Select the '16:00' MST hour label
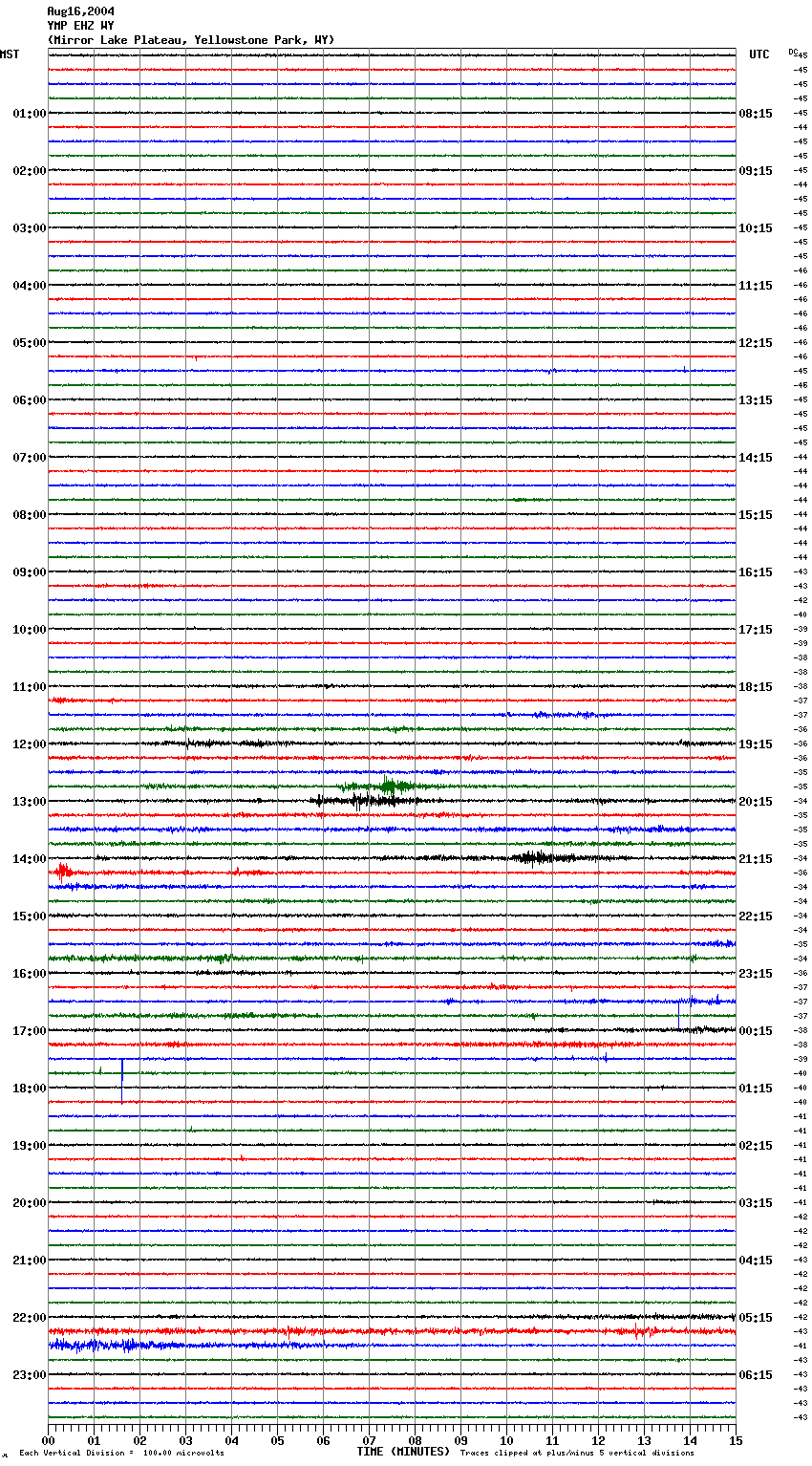The height and width of the screenshot is (1466, 812). click(30, 974)
